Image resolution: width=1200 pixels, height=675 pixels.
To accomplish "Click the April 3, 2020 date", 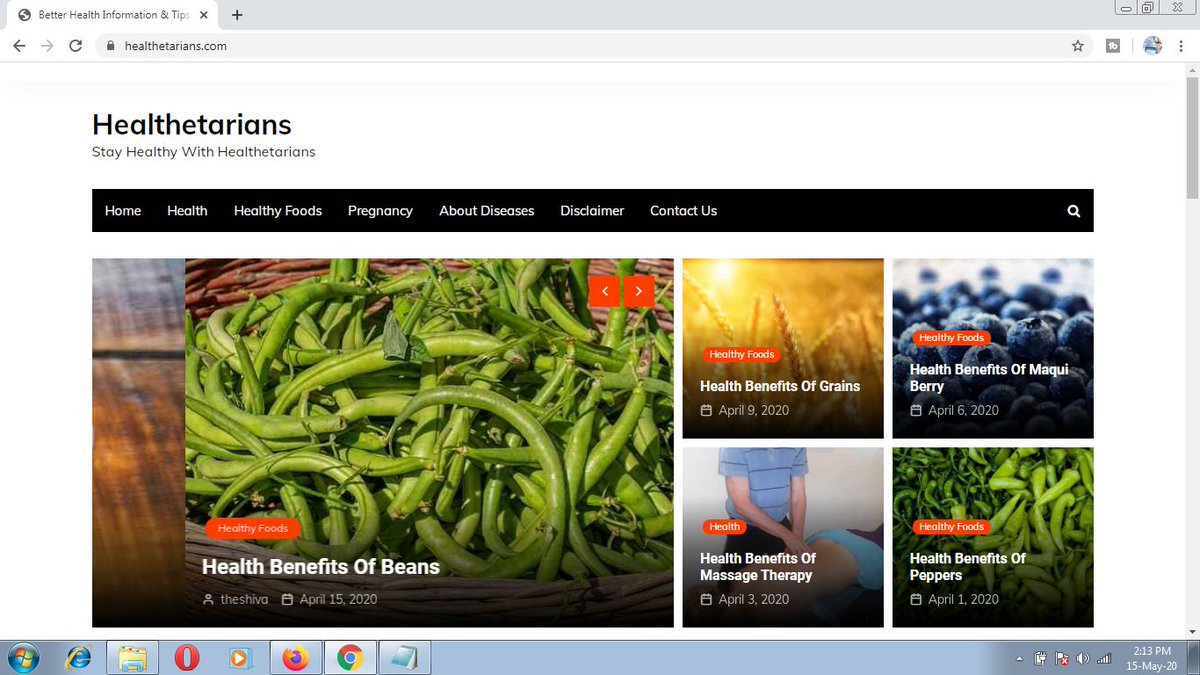I will [753, 599].
